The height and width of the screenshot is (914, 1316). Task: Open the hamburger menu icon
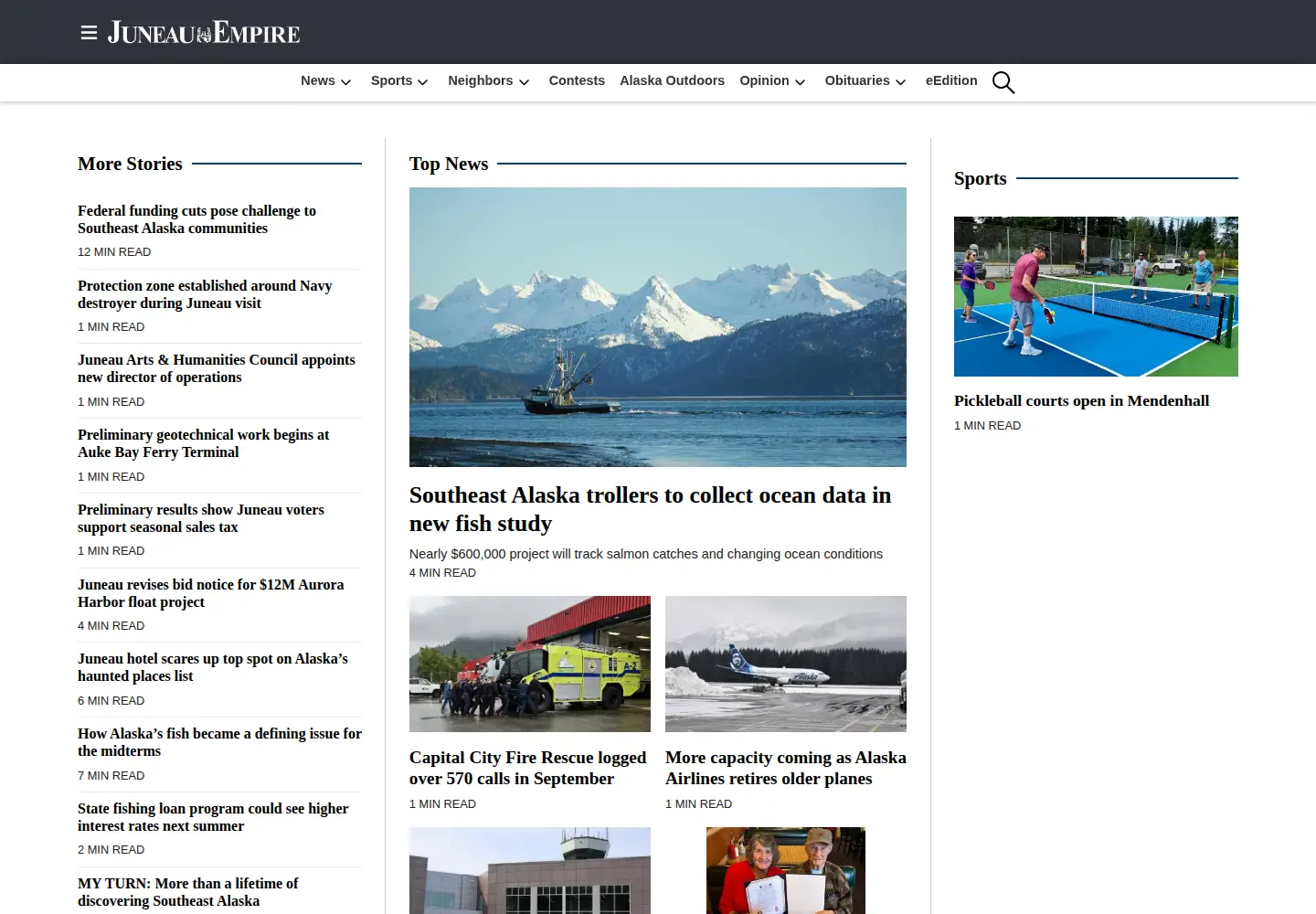[89, 33]
